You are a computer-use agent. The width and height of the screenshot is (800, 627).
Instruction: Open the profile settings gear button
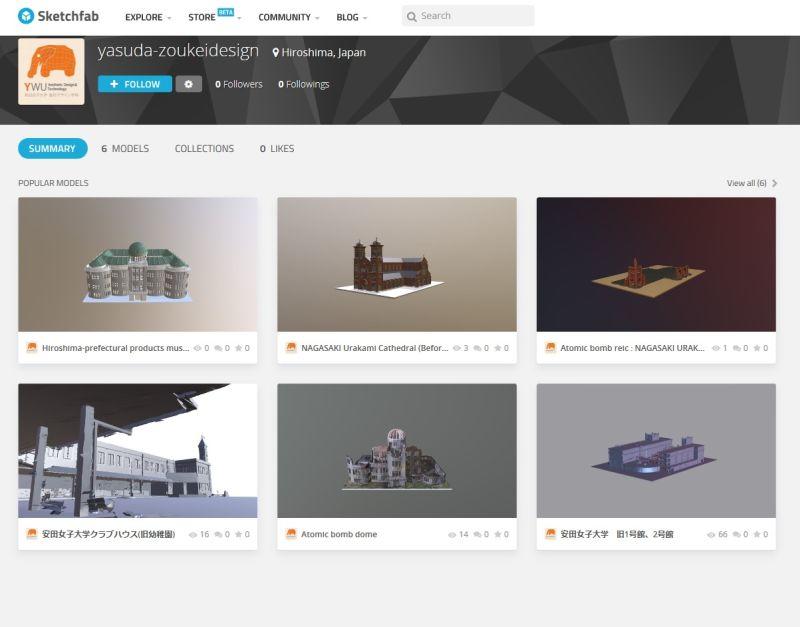[x=189, y=84]
